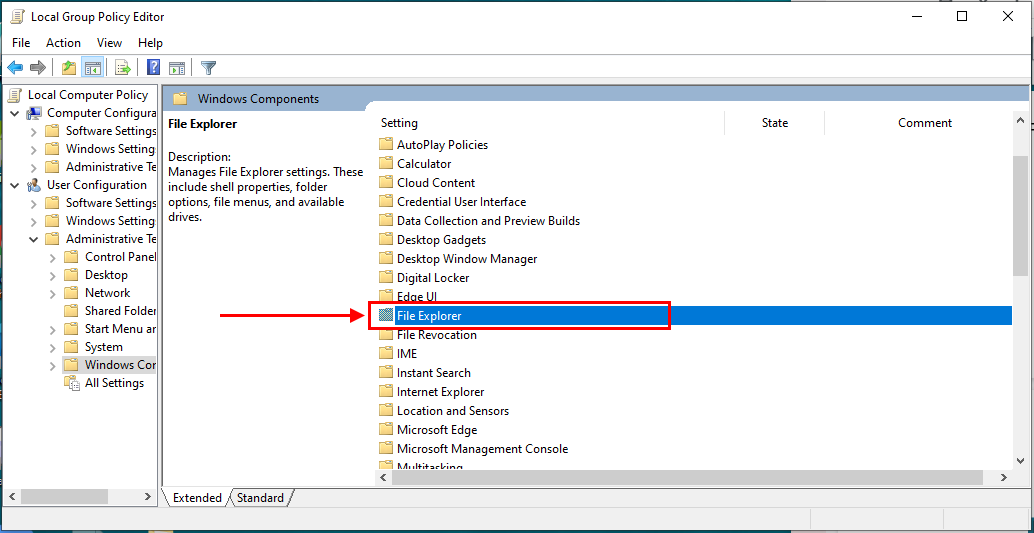Viewport: 1034px width, 533px height.
Task: Select Edge UI row
Action: (417, 297)
